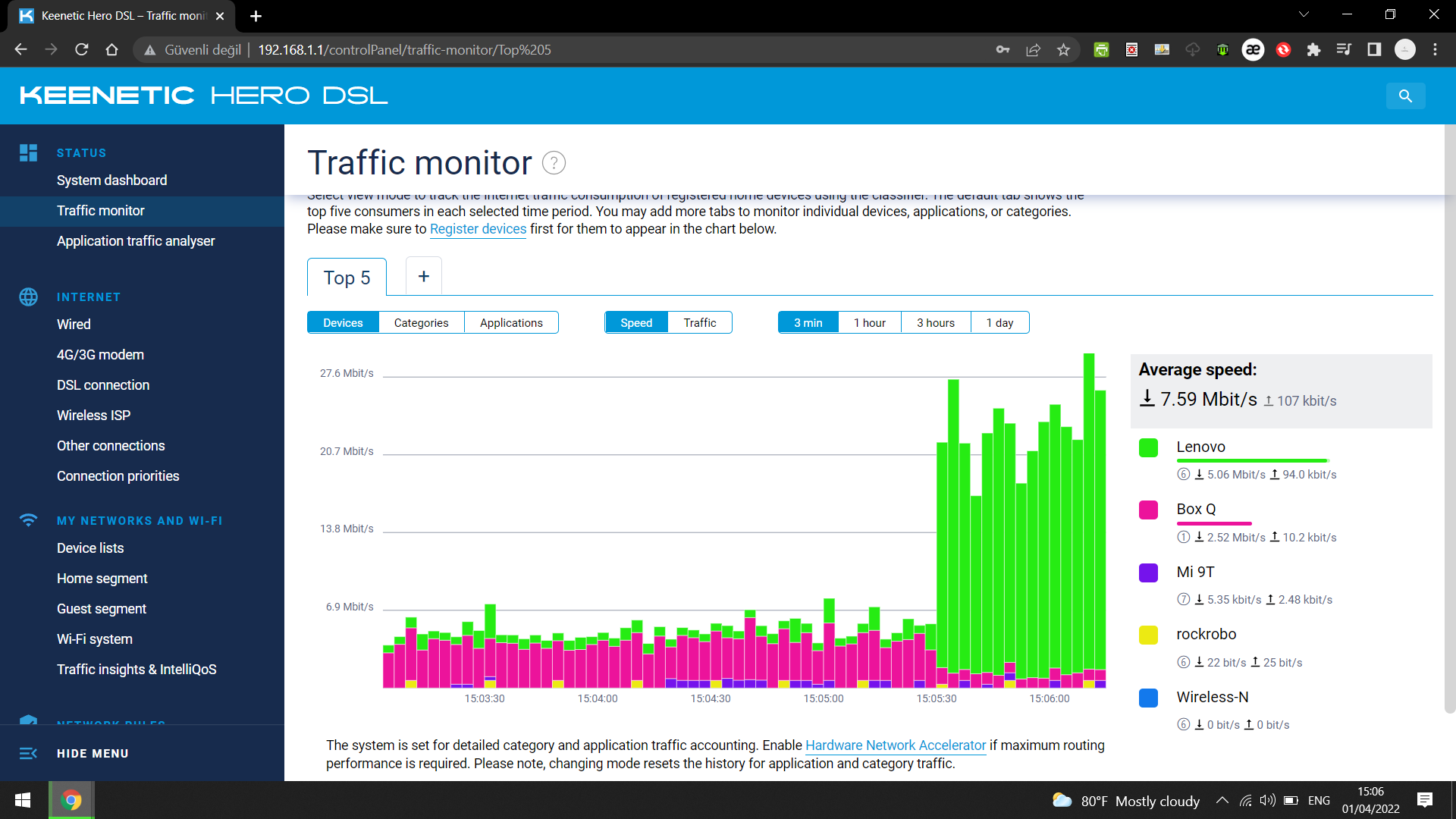Open the clock and date in taskbar
Image resolution: width=1456 pixels, height=819 pixels.
point(1370,800)
